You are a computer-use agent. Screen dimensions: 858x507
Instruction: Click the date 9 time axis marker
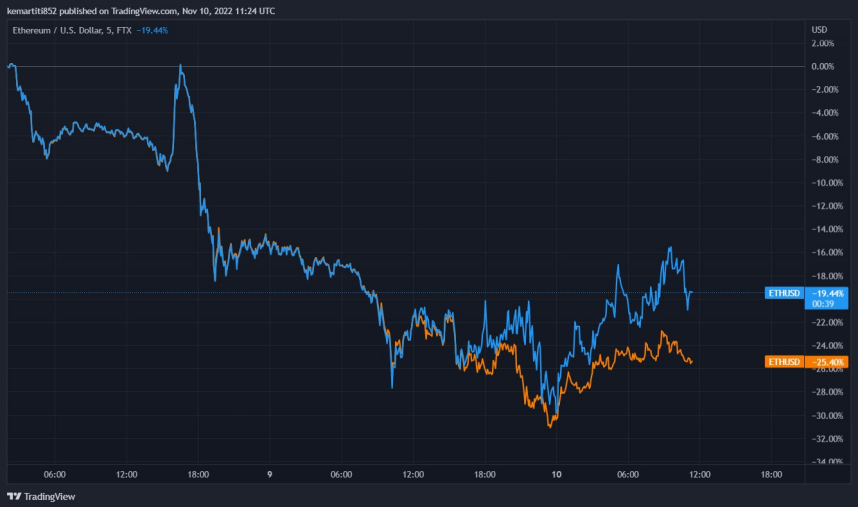[269, 474]
